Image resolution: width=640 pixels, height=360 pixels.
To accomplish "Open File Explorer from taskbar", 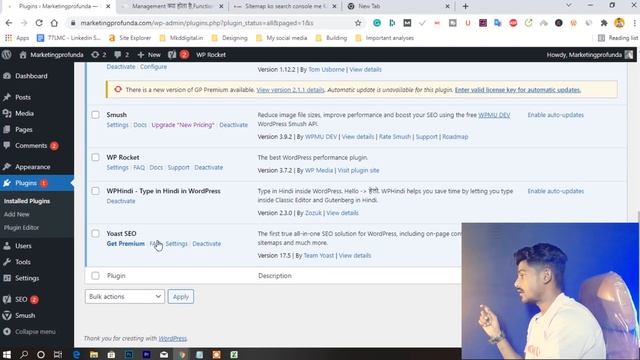I will click(94, 354).
